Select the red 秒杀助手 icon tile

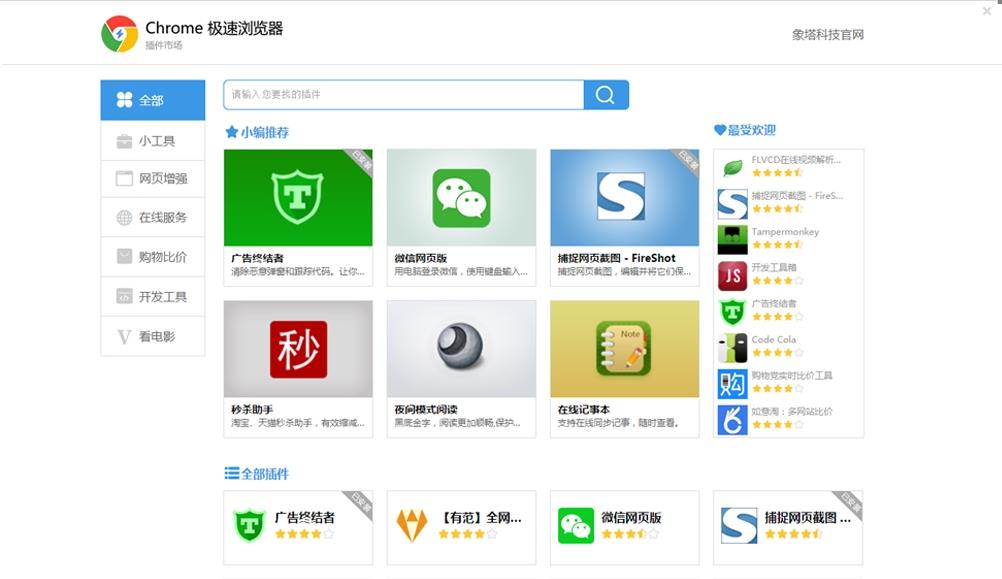(298, 349)
